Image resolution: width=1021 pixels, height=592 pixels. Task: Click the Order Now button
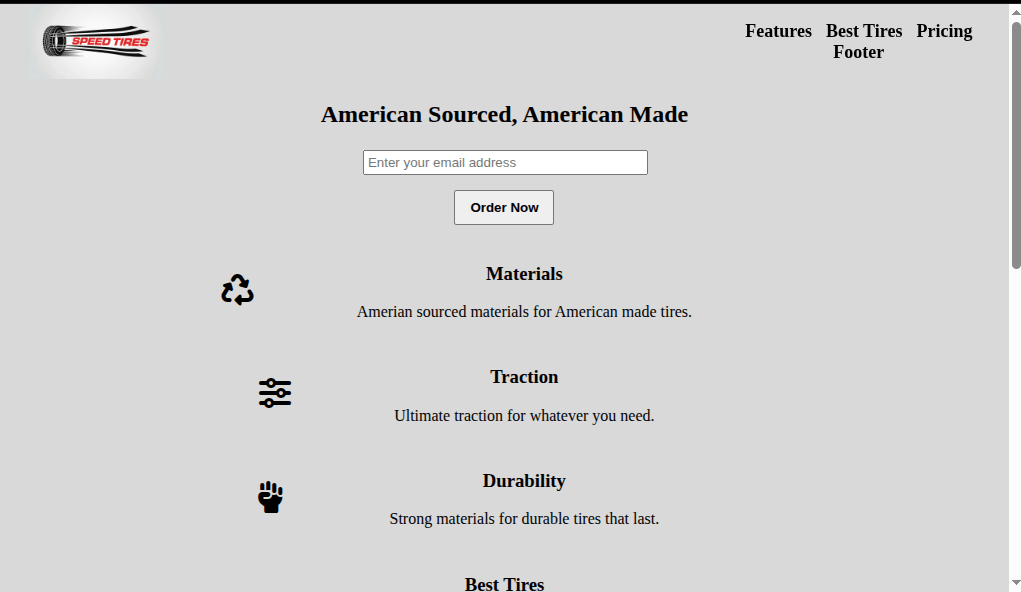tap(504, 208)
